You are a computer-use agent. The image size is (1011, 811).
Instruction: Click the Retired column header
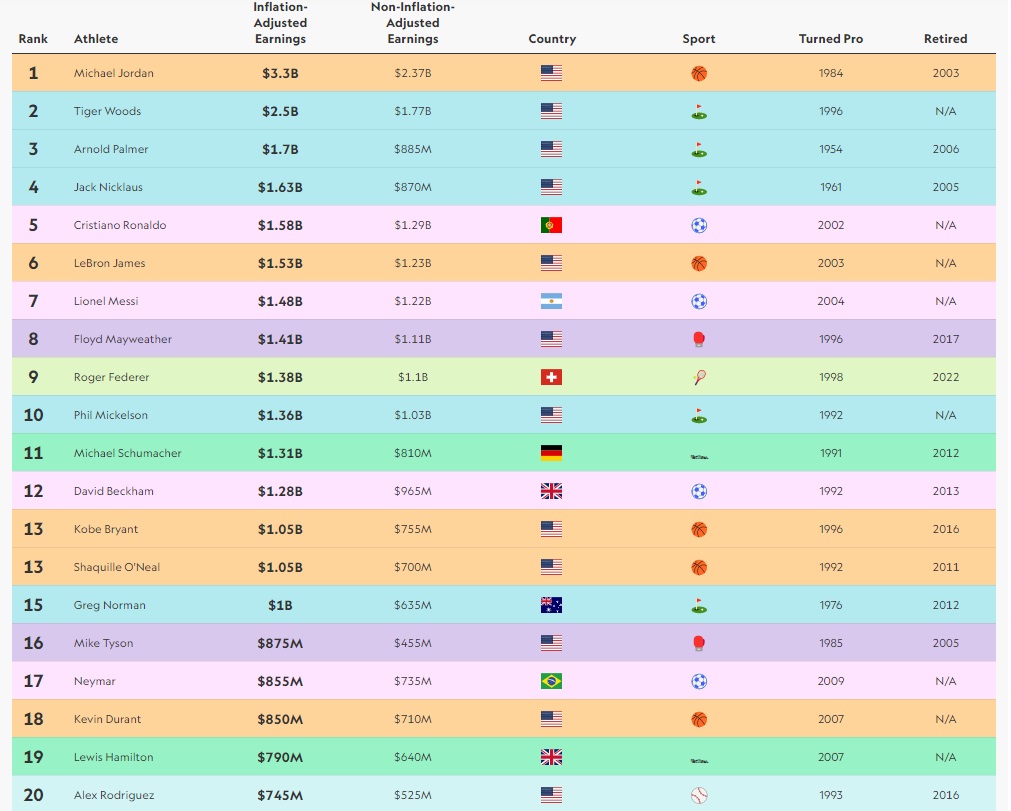(945, 39)
